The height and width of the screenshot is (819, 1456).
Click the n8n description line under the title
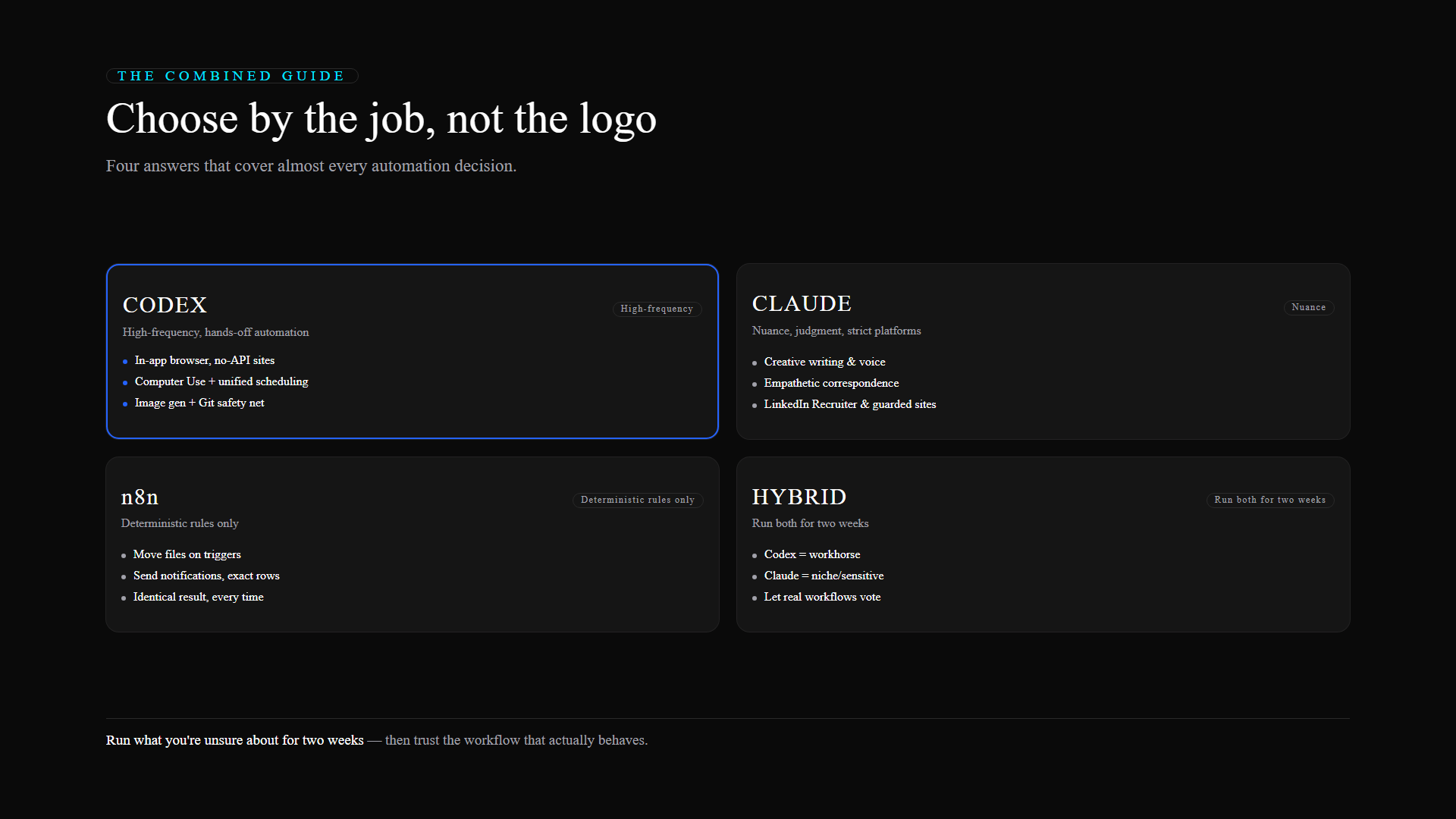coord(180,523)
